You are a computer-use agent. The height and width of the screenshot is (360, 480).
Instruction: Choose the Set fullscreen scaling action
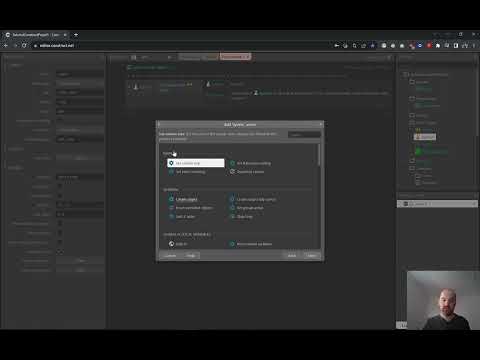[x=250, y=163]
